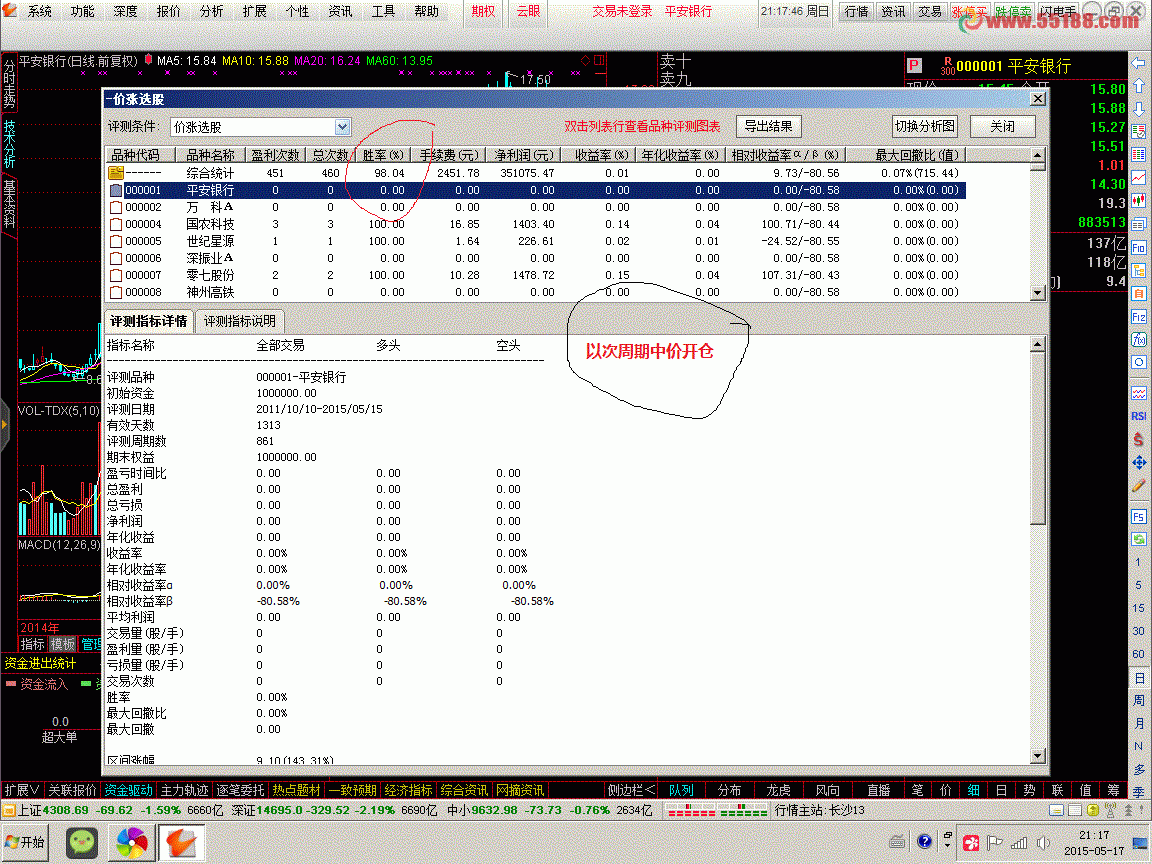This screenshot has height=864, width=1152.
Task: Select the 日 daily period toggle
Action: click(x=1139, y=677)
